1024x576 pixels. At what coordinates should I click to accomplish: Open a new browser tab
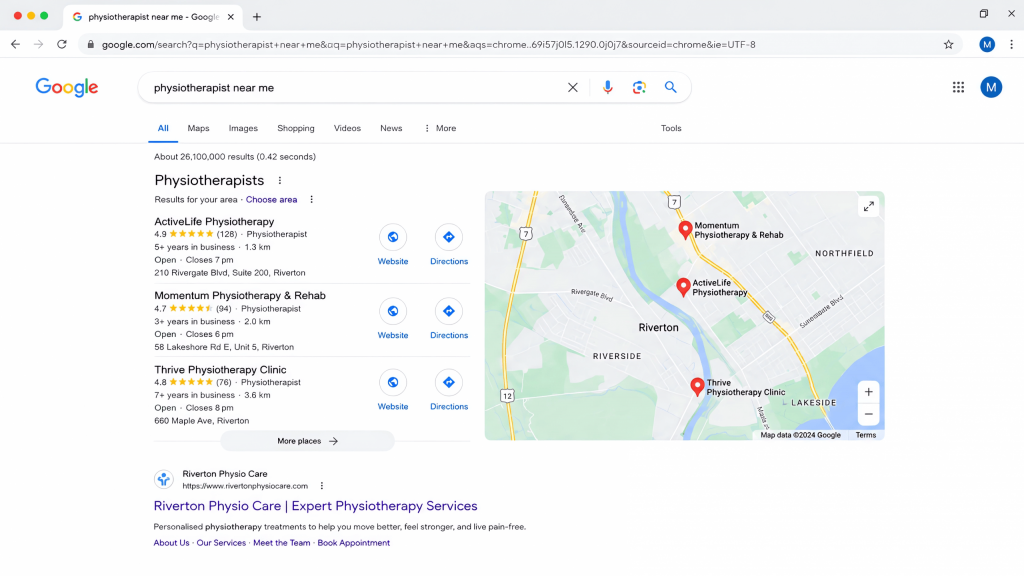pyautogui.click(x=257, y=17)
